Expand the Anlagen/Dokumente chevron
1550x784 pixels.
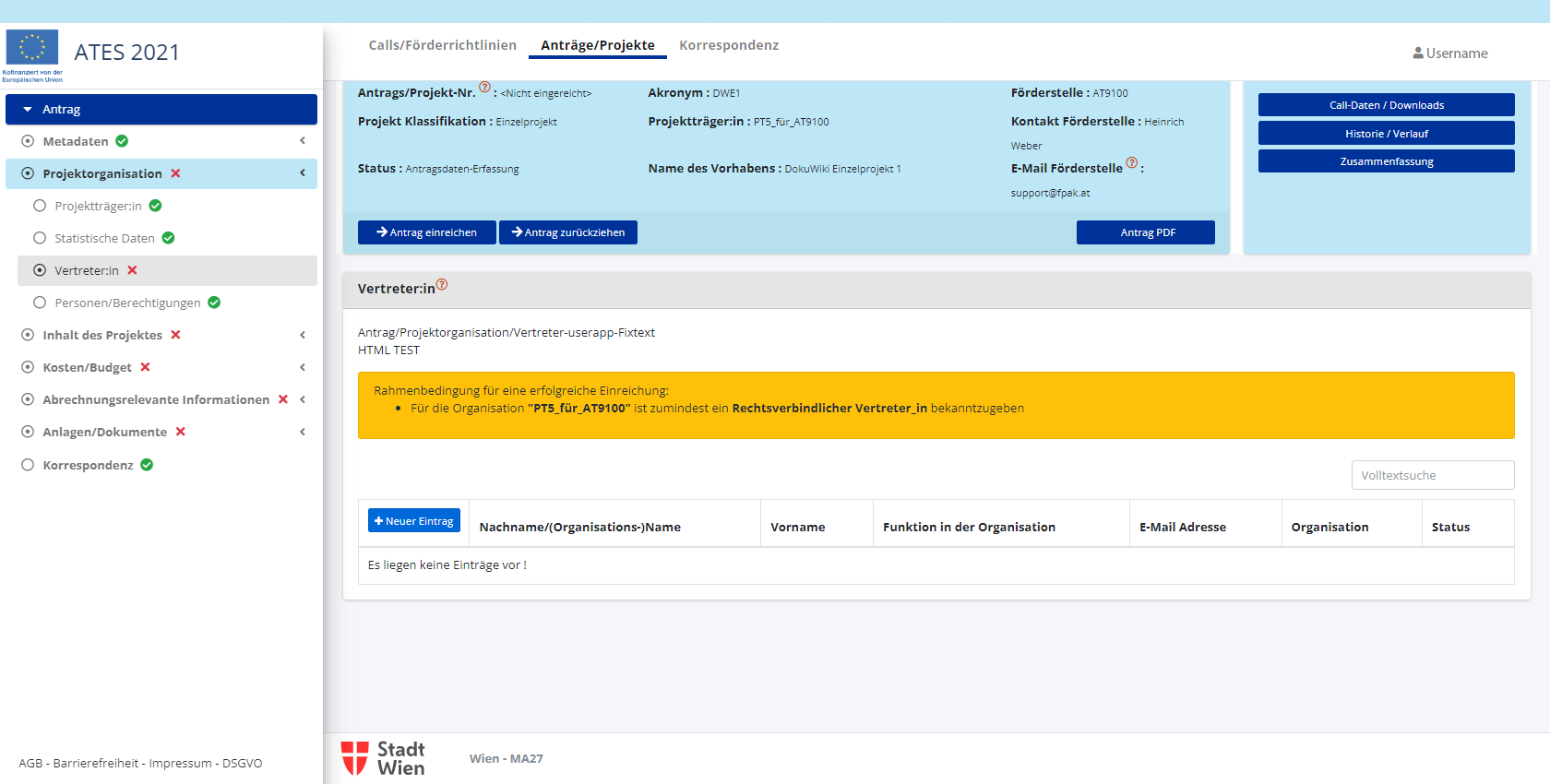pyautogui.click(x=303, y=432)
